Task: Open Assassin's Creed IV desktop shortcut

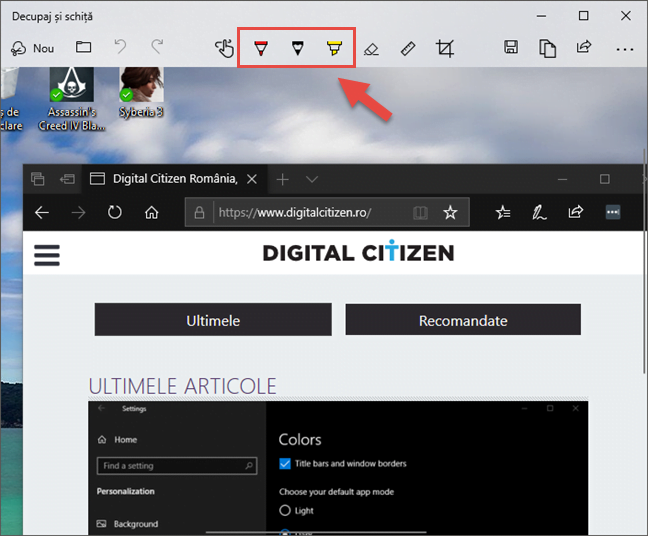Action: tap(71, 100)
